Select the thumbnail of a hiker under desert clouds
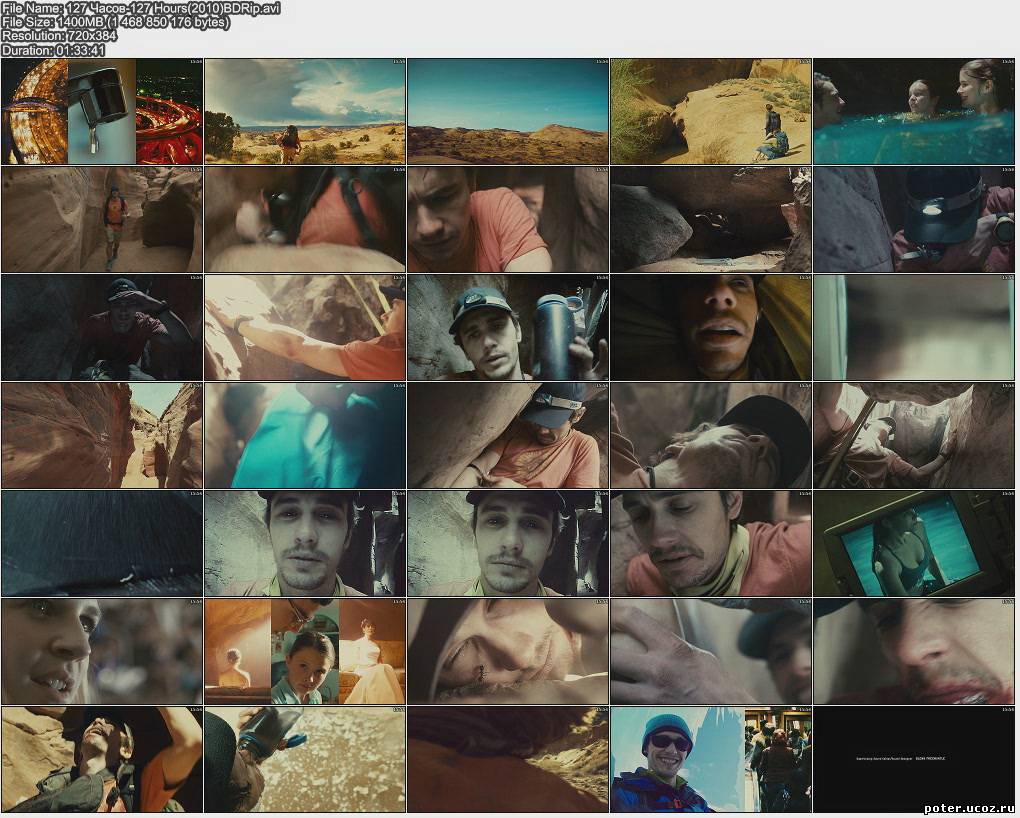The width and height of the screenshot is (1020, 818). [304, 111]
